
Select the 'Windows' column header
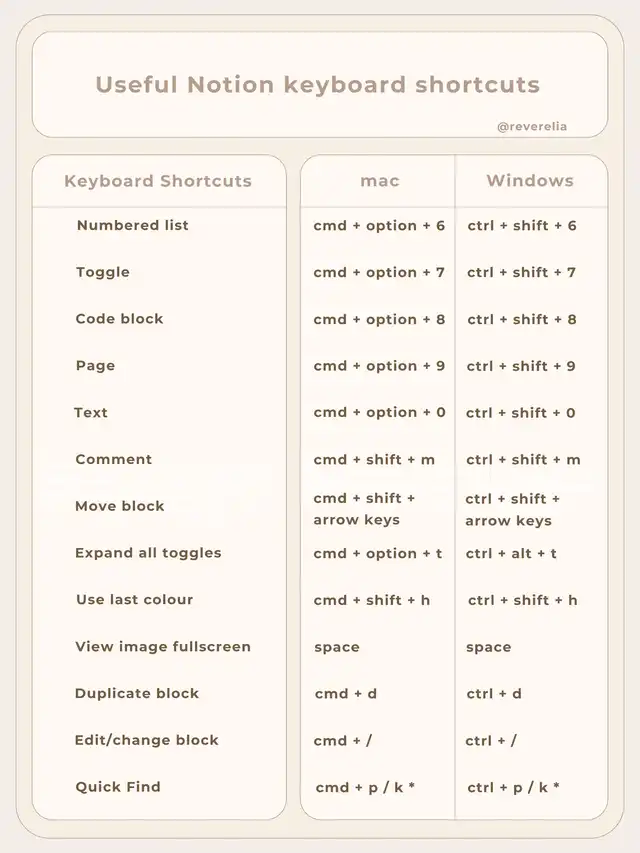(530, 181)
